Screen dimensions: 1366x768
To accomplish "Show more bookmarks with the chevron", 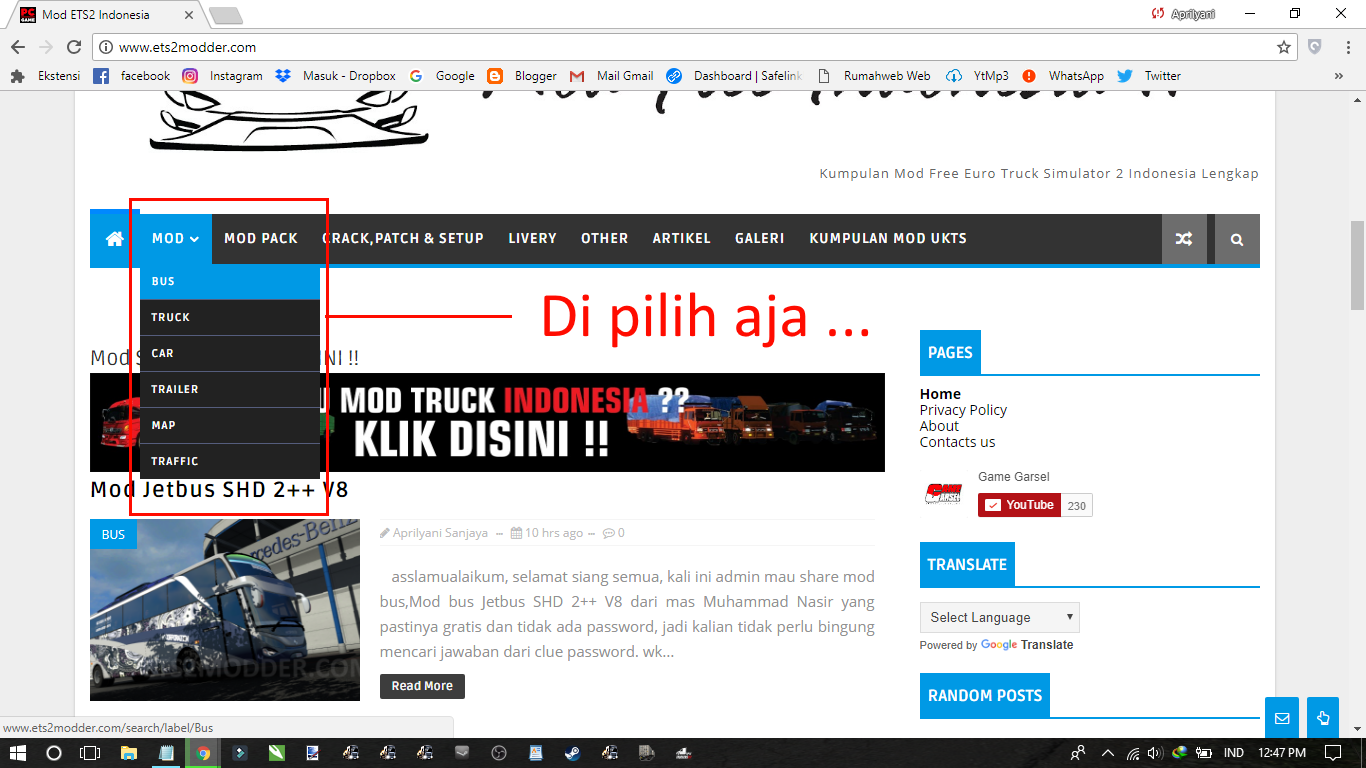I will coord(1339,76).
